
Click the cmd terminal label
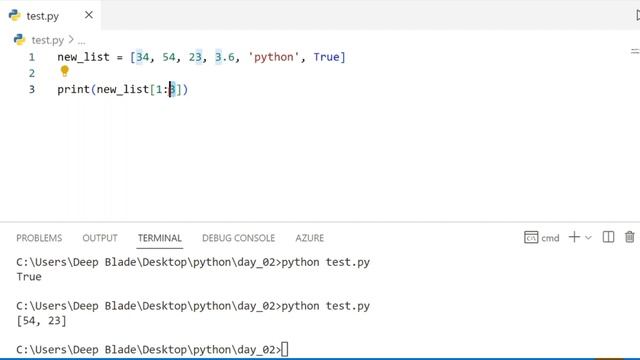tap(550, 238)
